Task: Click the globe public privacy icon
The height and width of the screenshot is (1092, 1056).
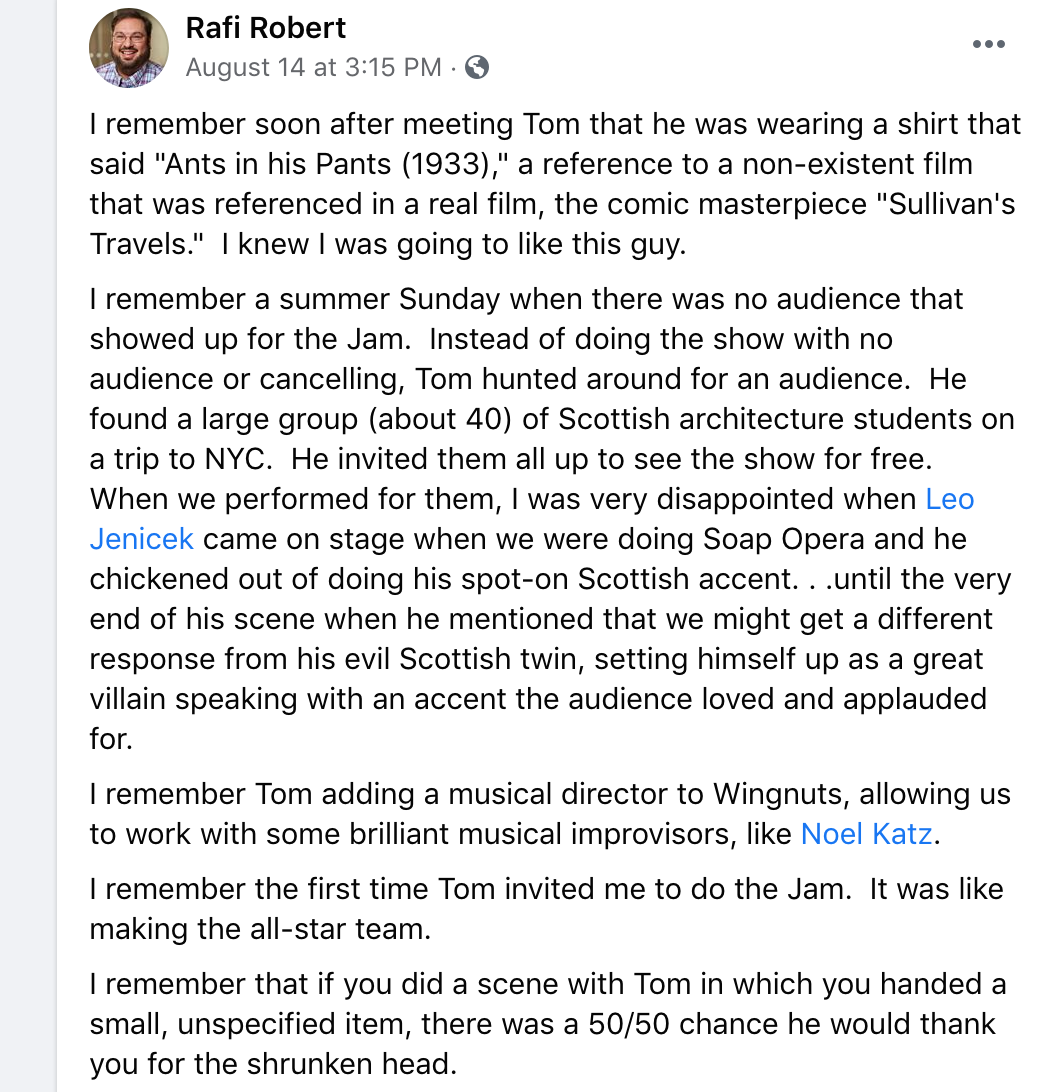Action: pyautogui.click(x=477, y=68)
